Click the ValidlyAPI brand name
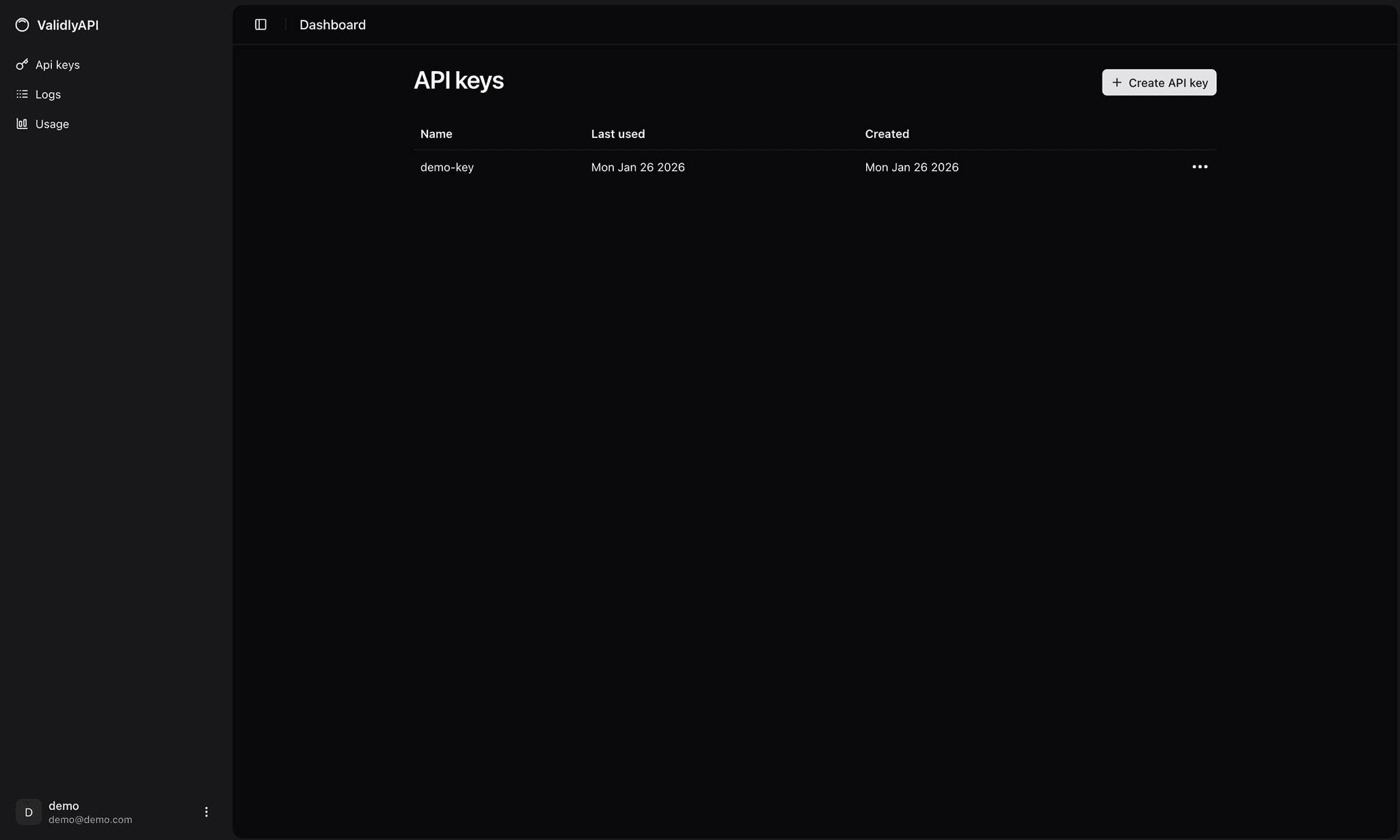1400x840 pixels. click(x=68, y=25)
